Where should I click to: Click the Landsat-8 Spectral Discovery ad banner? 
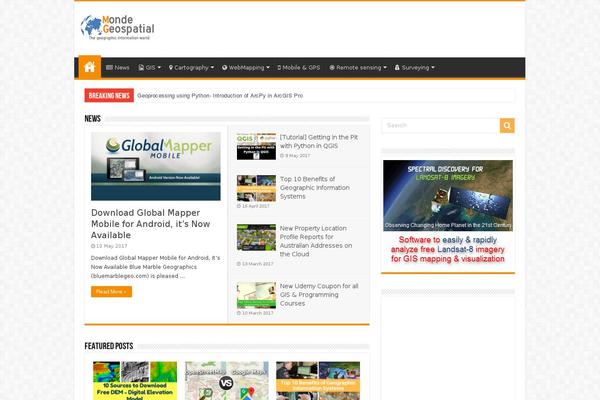click(x=447, y=215)
